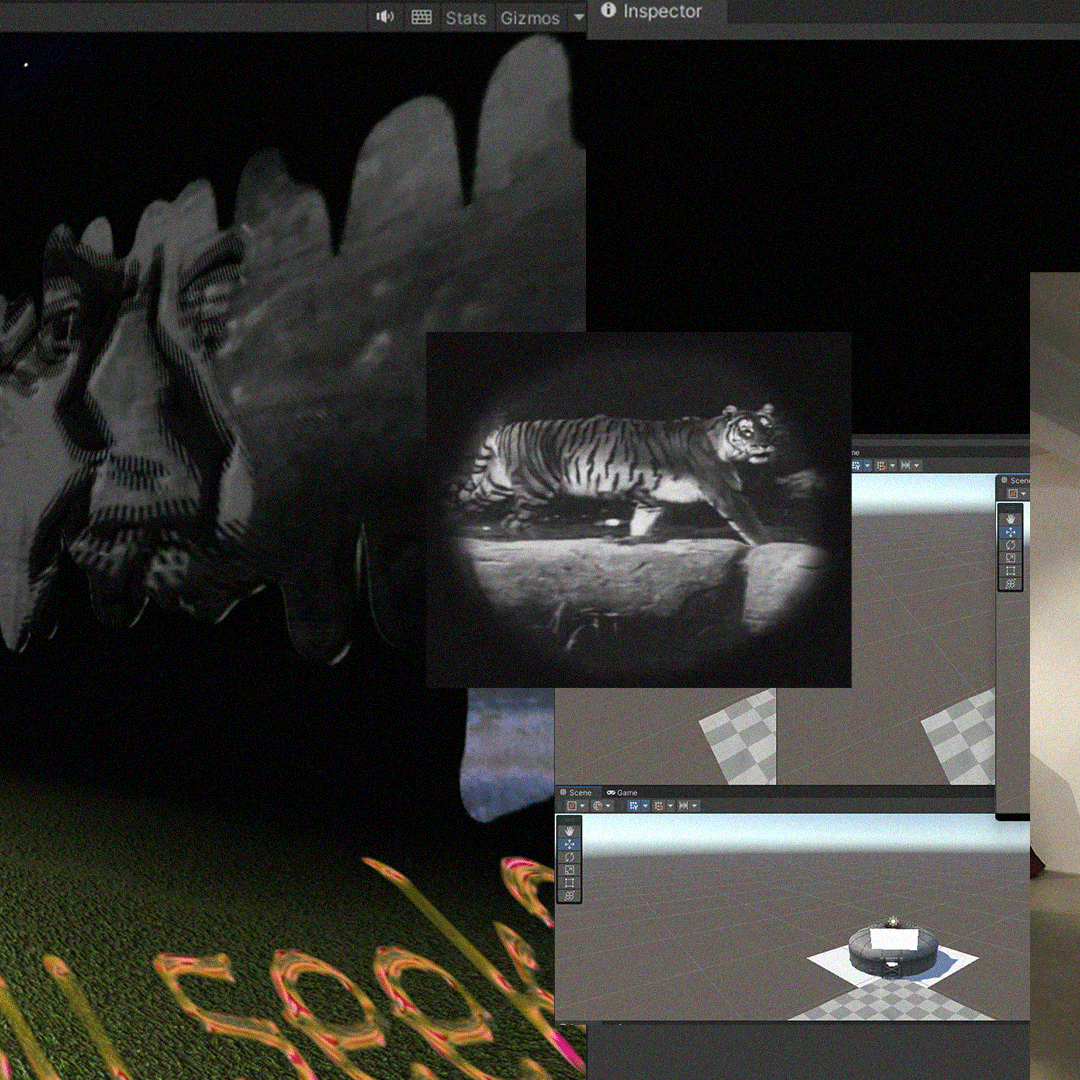Image resolution: width=1080 pixels, height=1080 pixels.
Task: Open snap increment dropdown in window behind tiger image
Action: pyautogui.click(x=917, y=466)
